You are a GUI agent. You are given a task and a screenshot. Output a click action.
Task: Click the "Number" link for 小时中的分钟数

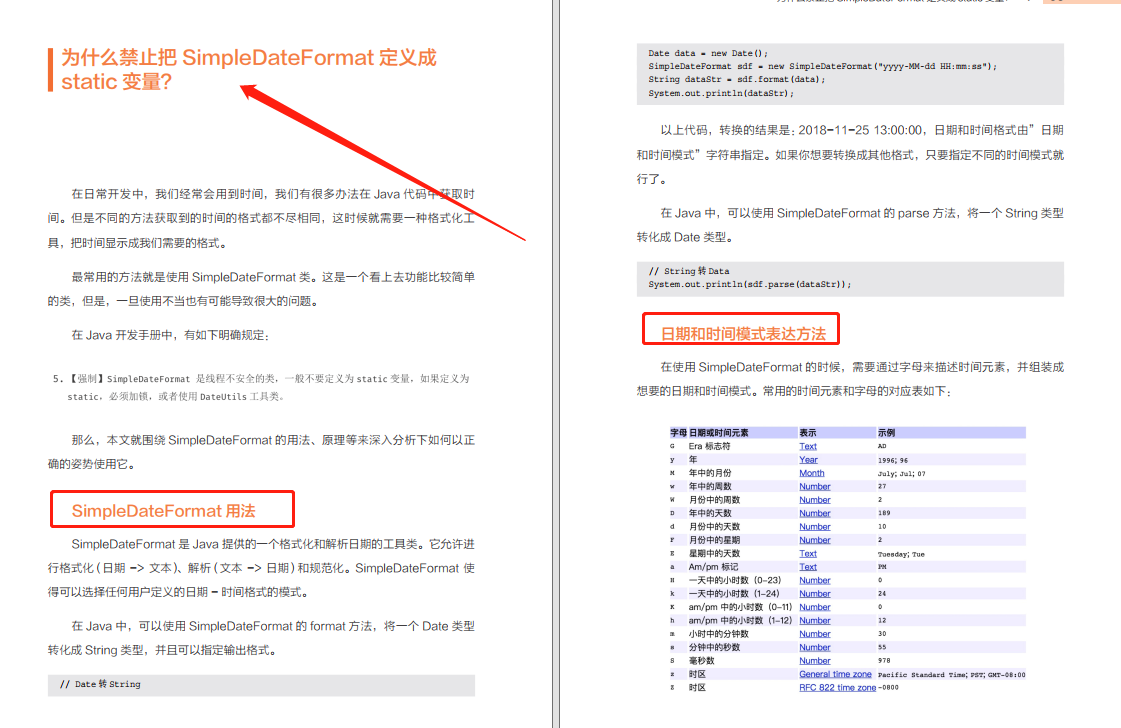pos(814,633)
